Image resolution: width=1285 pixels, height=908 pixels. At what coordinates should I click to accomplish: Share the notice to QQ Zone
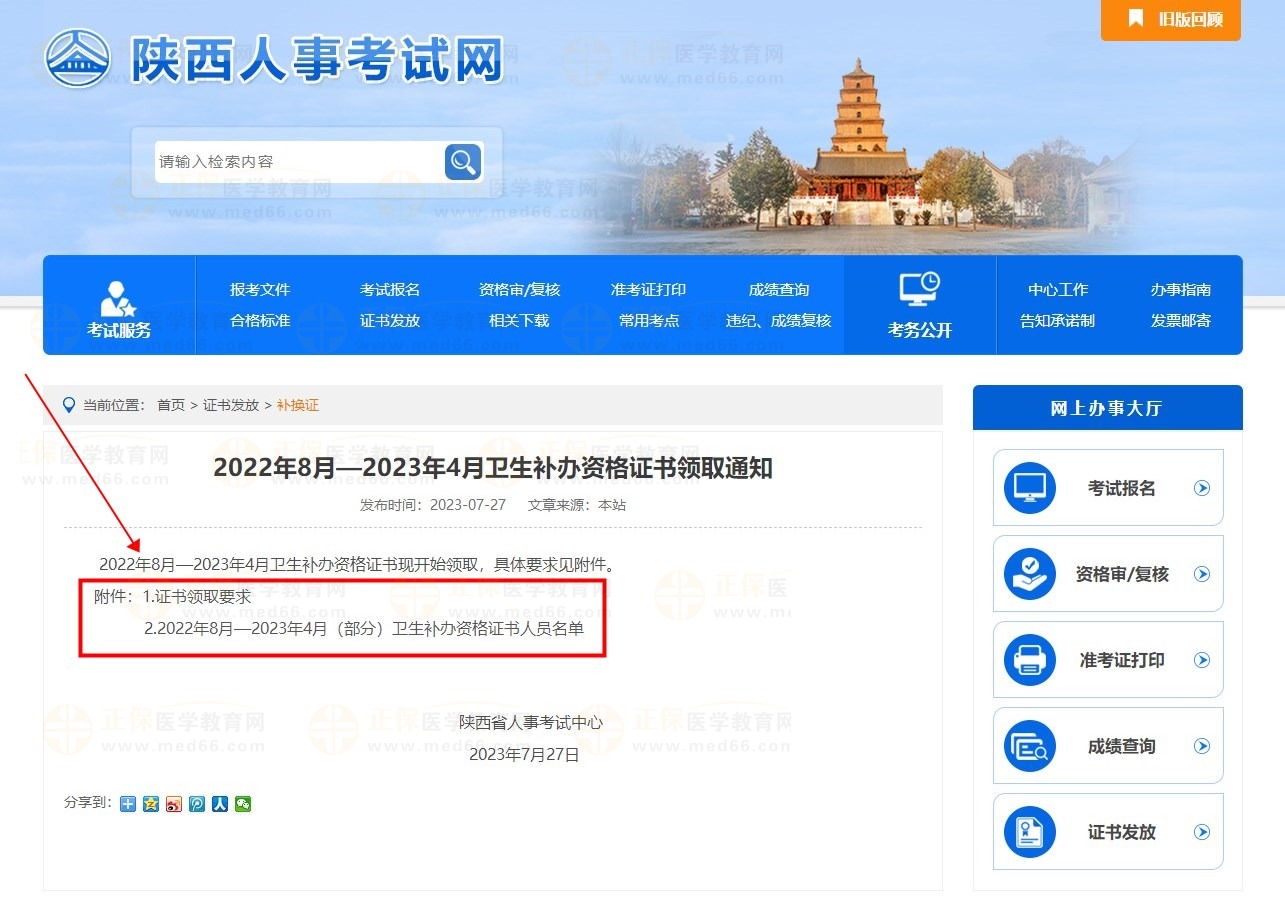click(151, 803)
